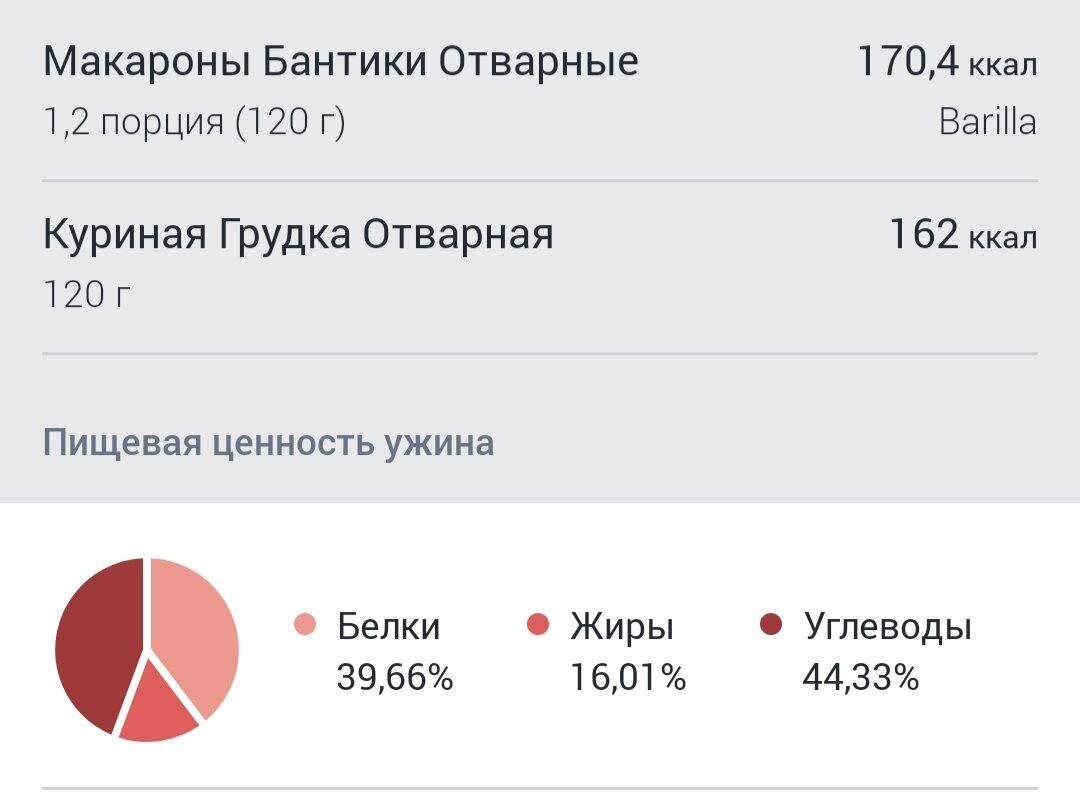The width and height of the screenshot is (1080, 807).
Task: Click the dark red Углеводы legend dot
Action: click(x=771, y=625)
